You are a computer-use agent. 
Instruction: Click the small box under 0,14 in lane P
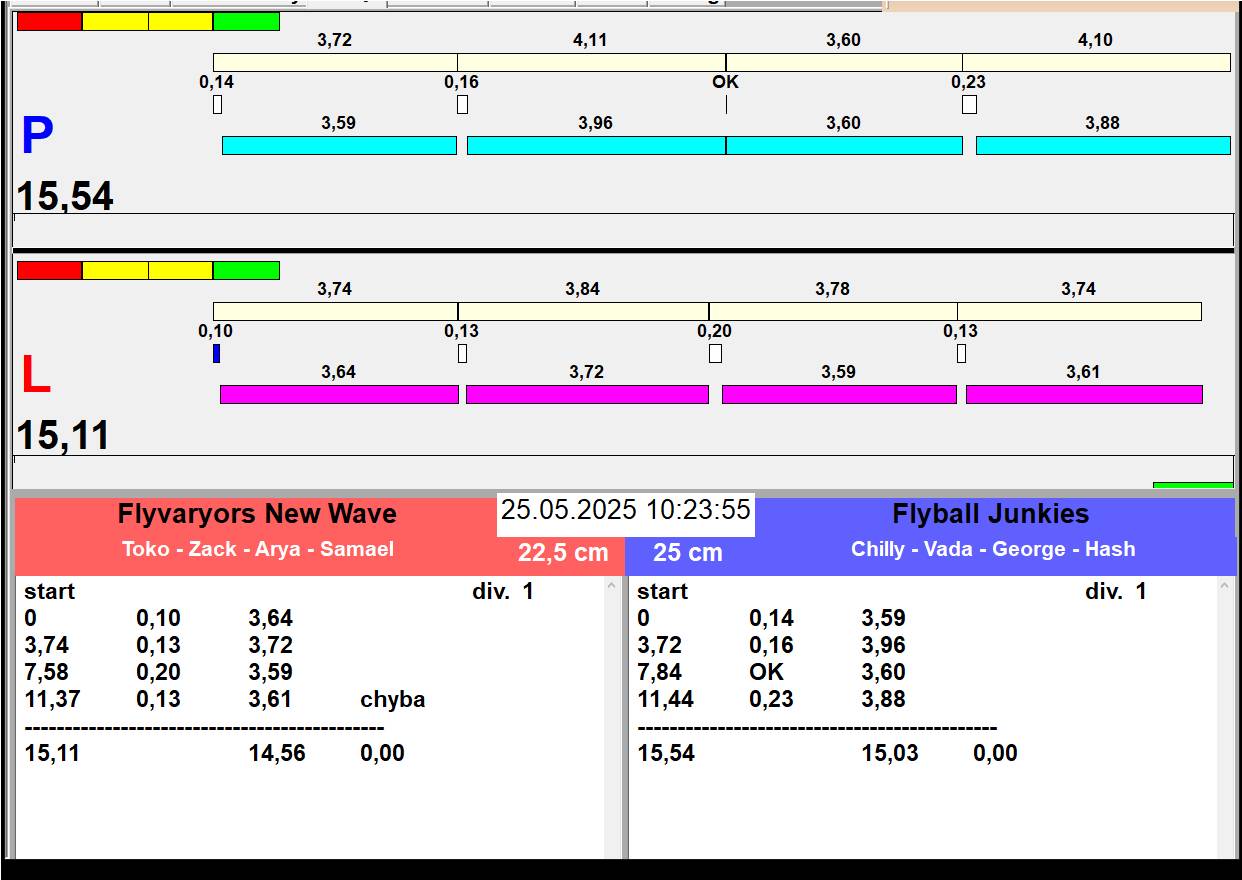pyautogui.click(x=218, y=104)
